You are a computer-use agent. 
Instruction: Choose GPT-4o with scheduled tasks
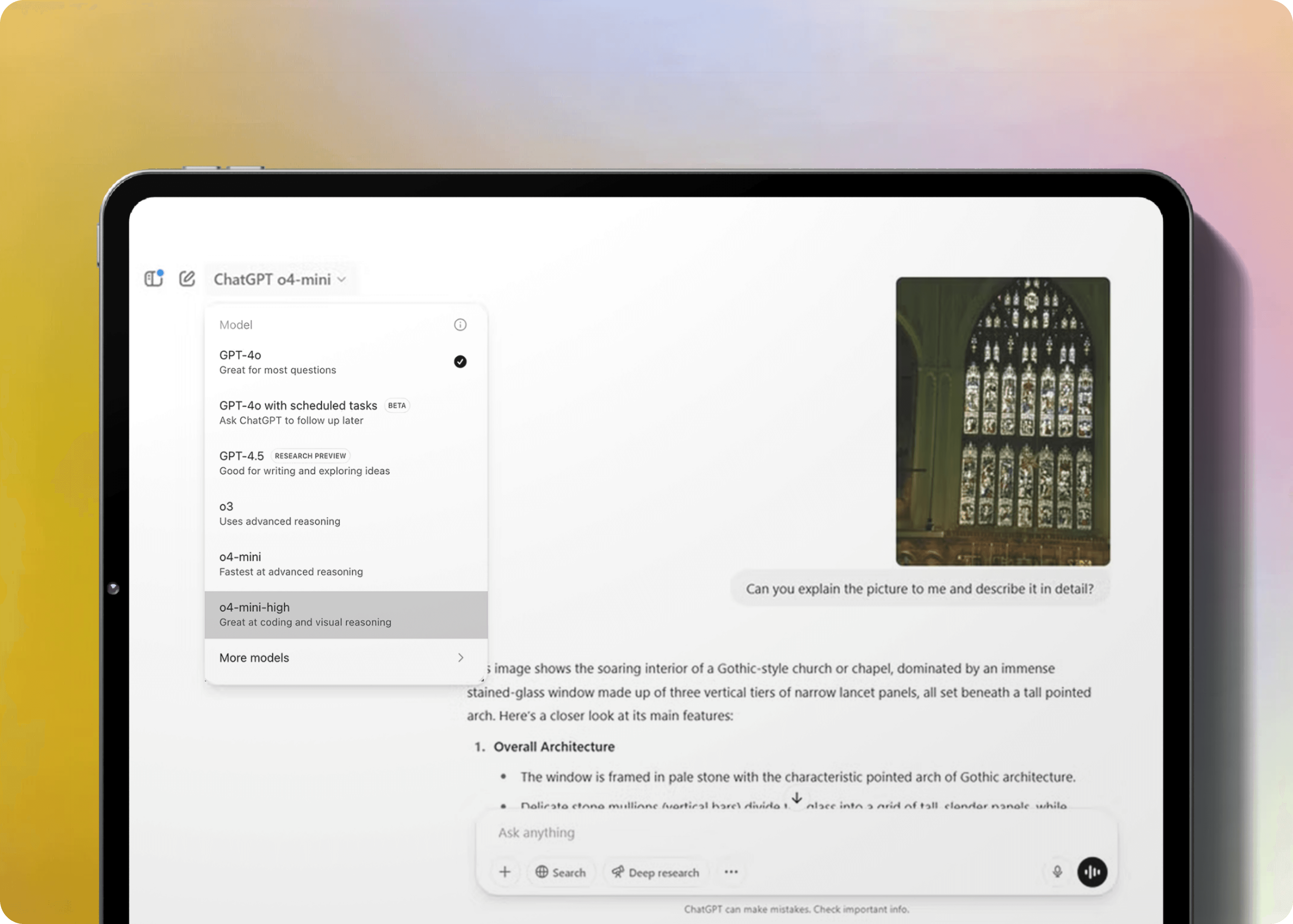[x=345, y=413]
